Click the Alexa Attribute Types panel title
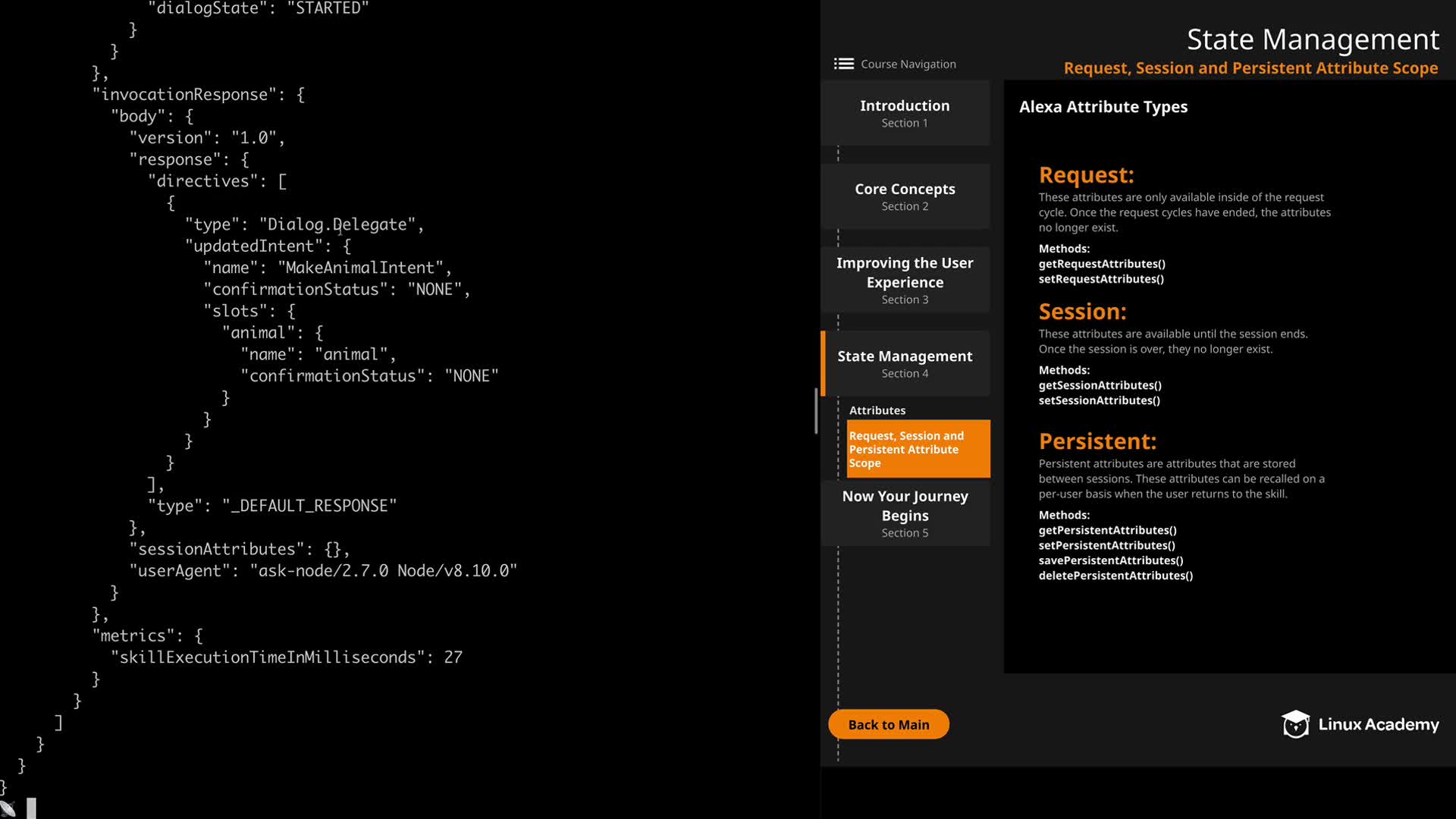This screenshot has height=819, width=1456. (1103, 107)
